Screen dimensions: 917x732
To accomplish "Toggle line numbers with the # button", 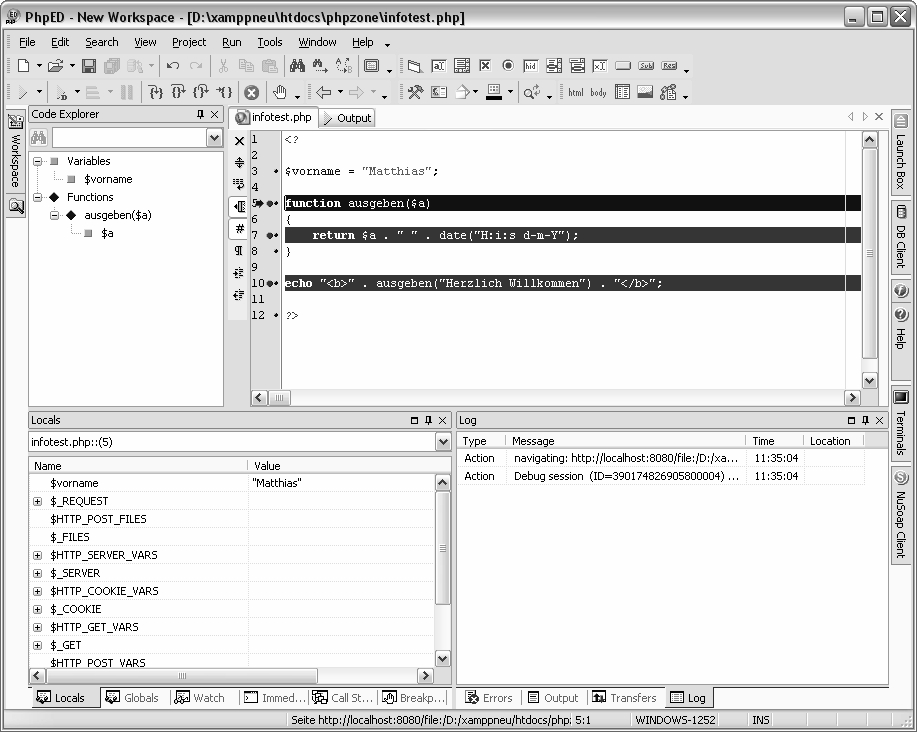I will tap(239, 228).
